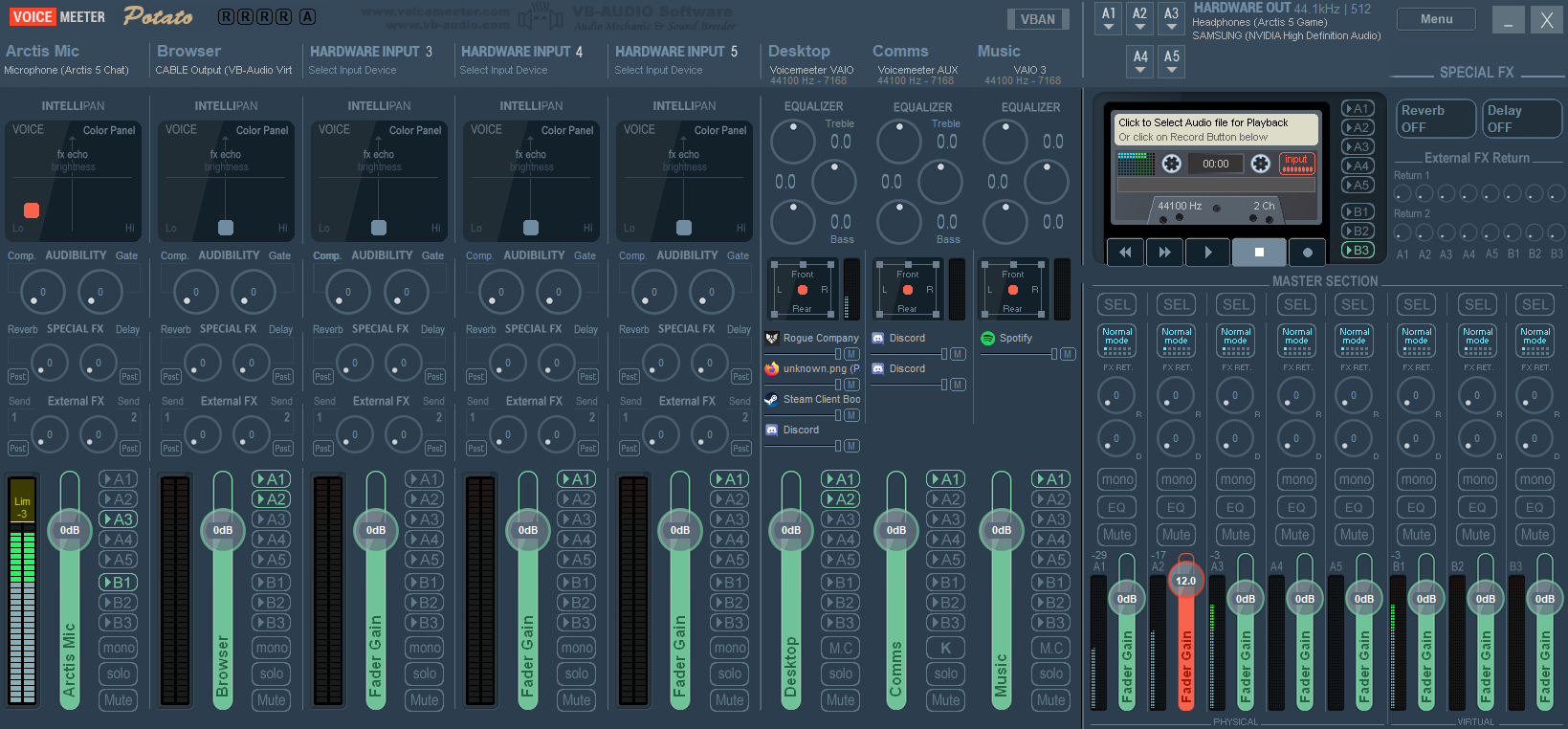Select input device for Hardware Input 5
The image size is (1568, 729).
coord(658,70)
